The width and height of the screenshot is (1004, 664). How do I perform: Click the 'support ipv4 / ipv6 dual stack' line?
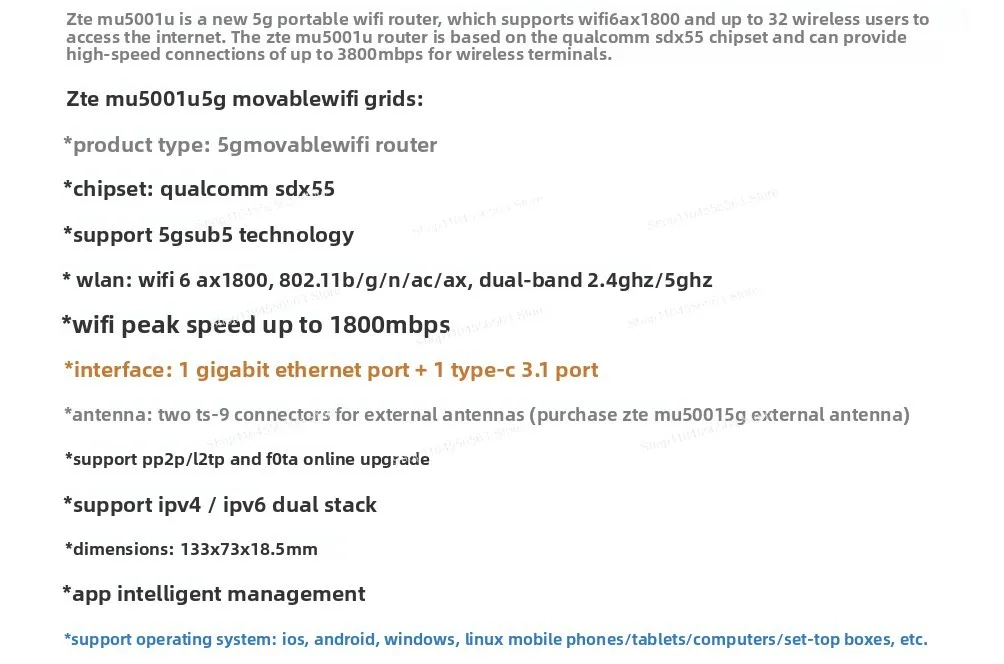(x=220, y=504)
